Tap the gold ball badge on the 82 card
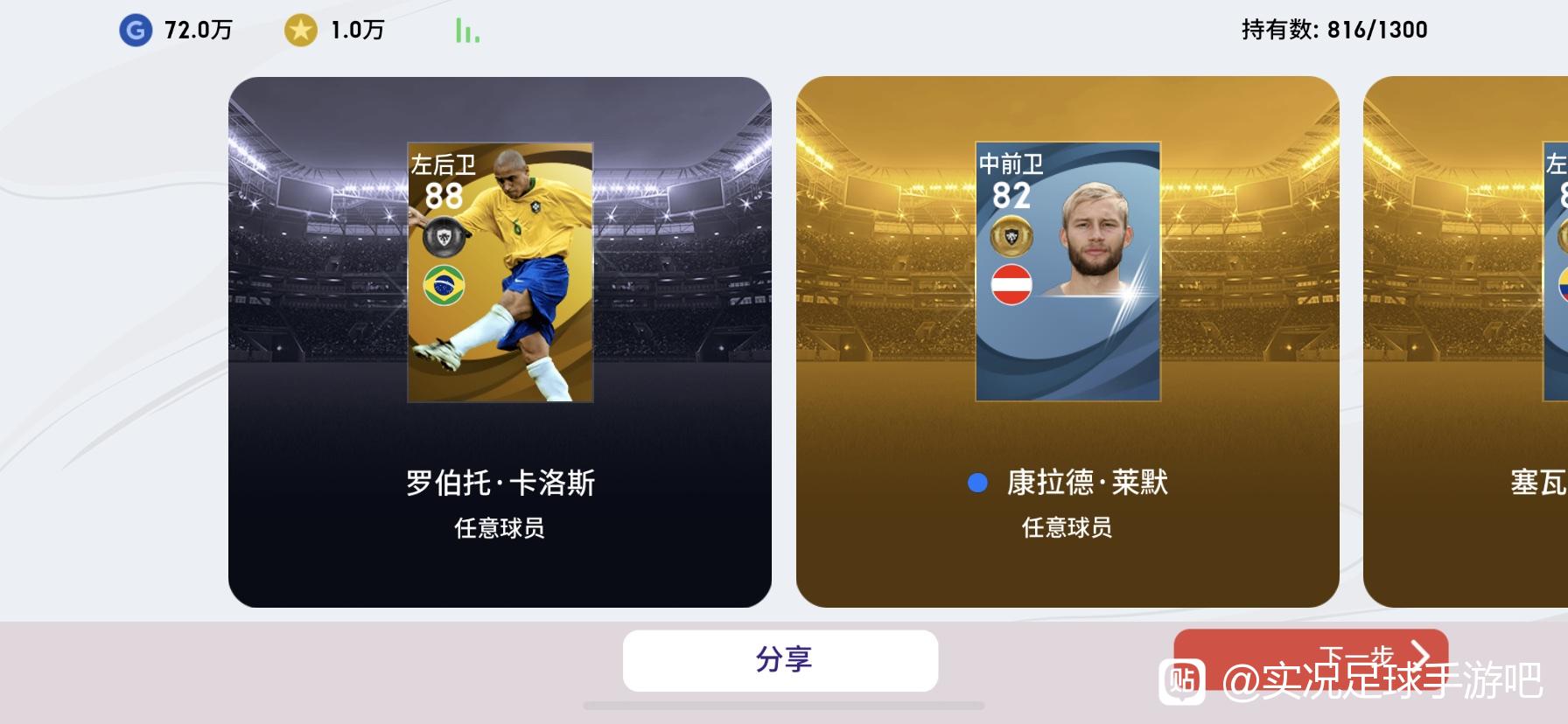 [x=1011, y=235]
